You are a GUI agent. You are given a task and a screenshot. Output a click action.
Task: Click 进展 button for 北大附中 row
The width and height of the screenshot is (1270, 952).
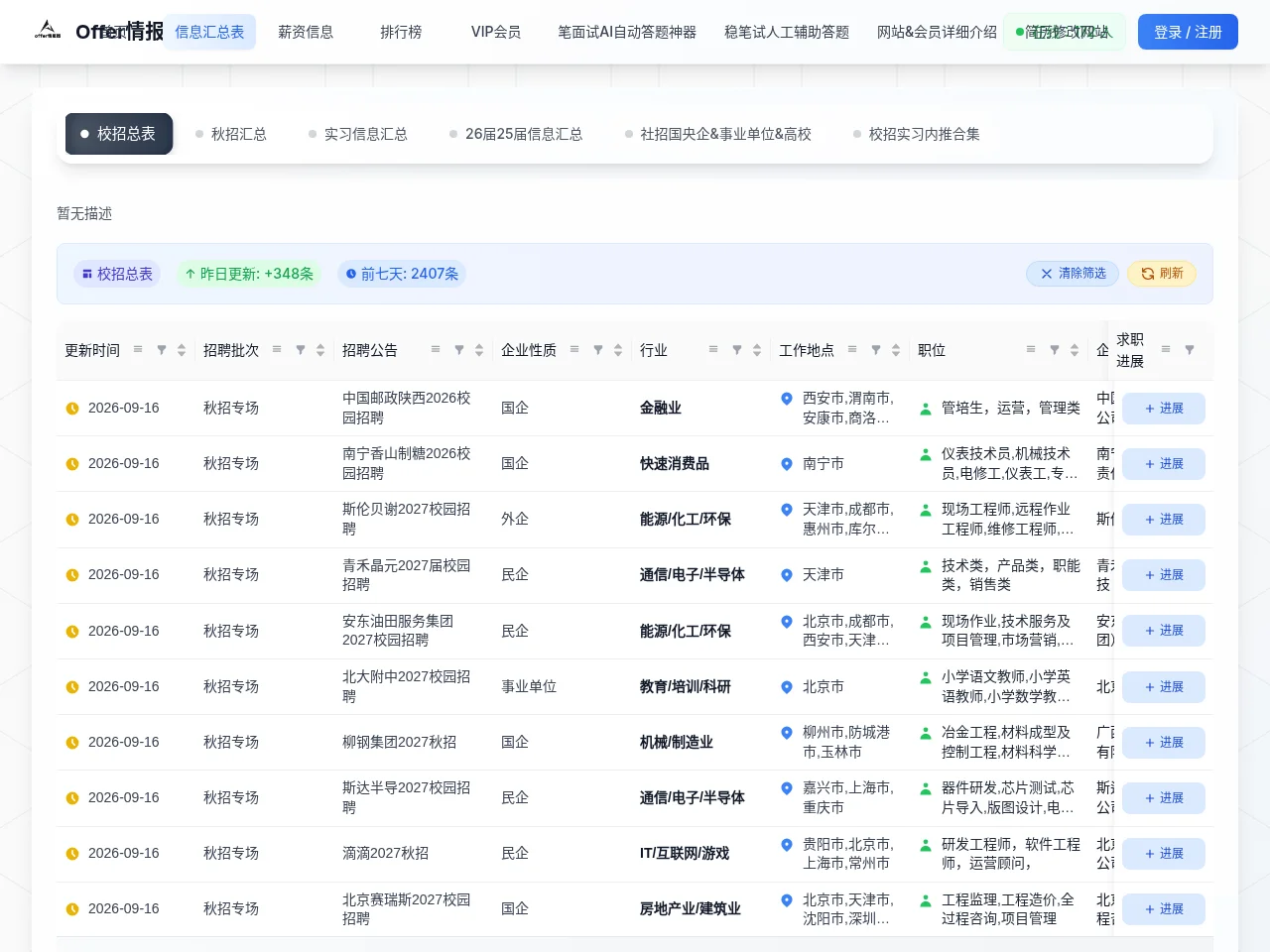click(x=1164, y=687)
